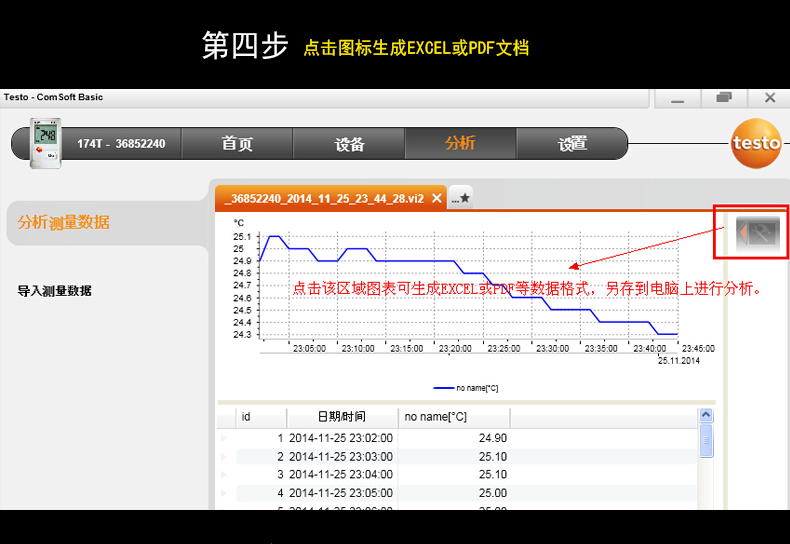
Task: Select the 分析 (Analysis) tab
Action: [x=460, y=144]
